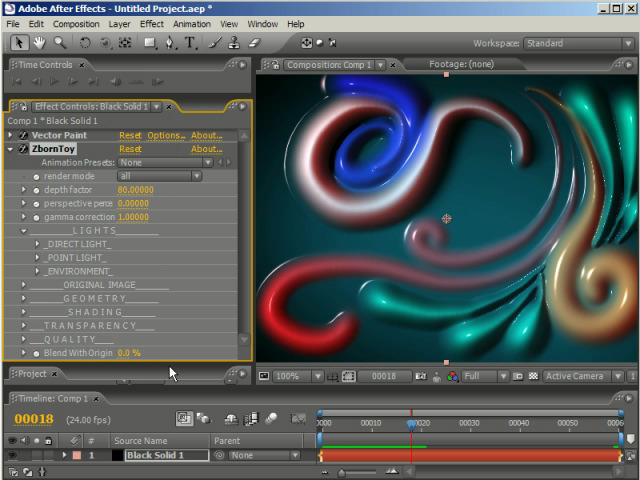This screenshot has width=640, height=480.
Task: Select the Brush tool
Action: click(x=215, y=43)
